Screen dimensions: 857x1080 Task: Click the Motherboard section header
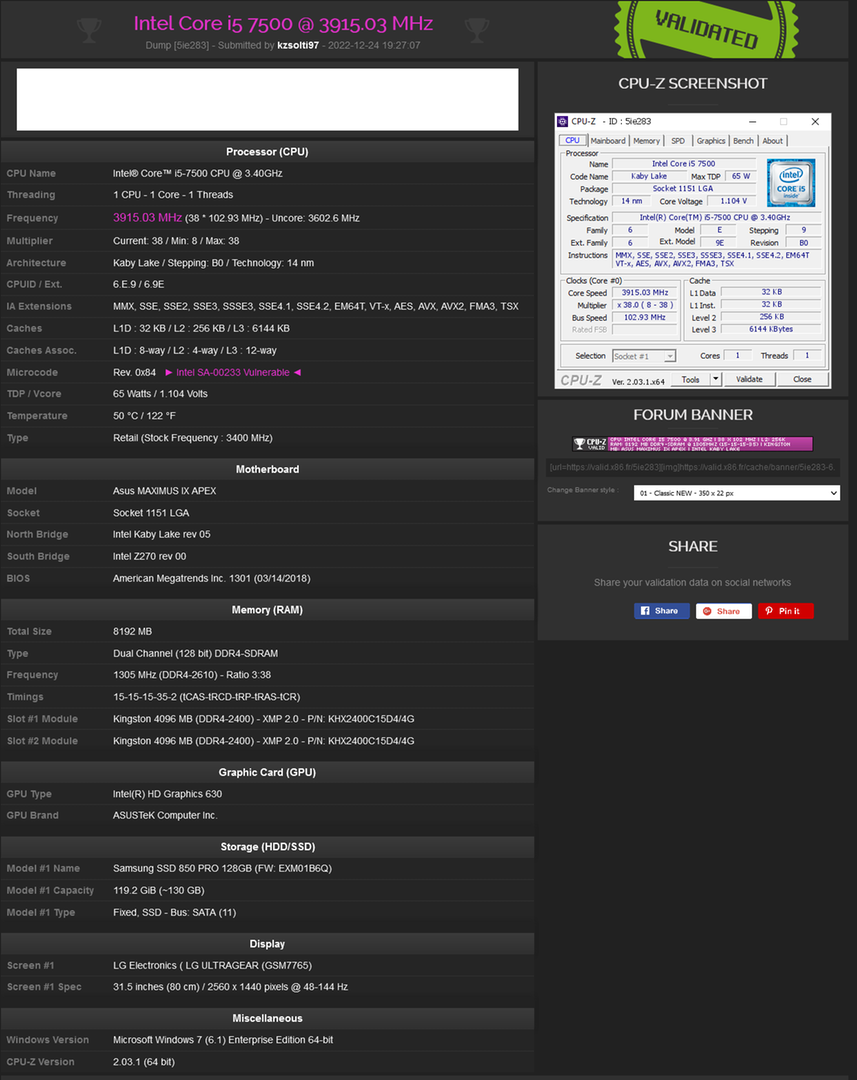267,470
